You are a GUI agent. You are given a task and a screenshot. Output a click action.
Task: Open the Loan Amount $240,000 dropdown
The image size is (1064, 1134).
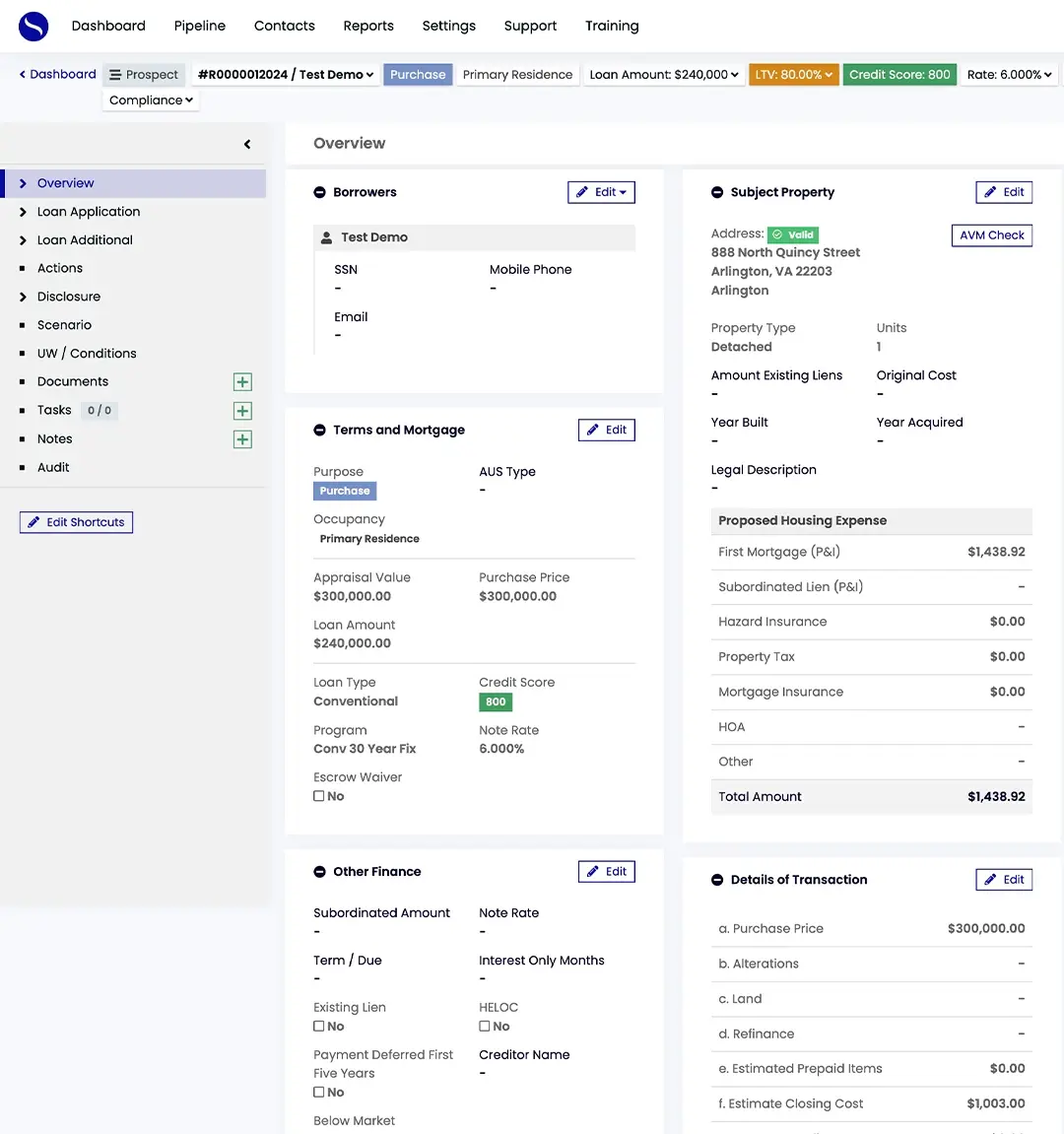(663, 75)
